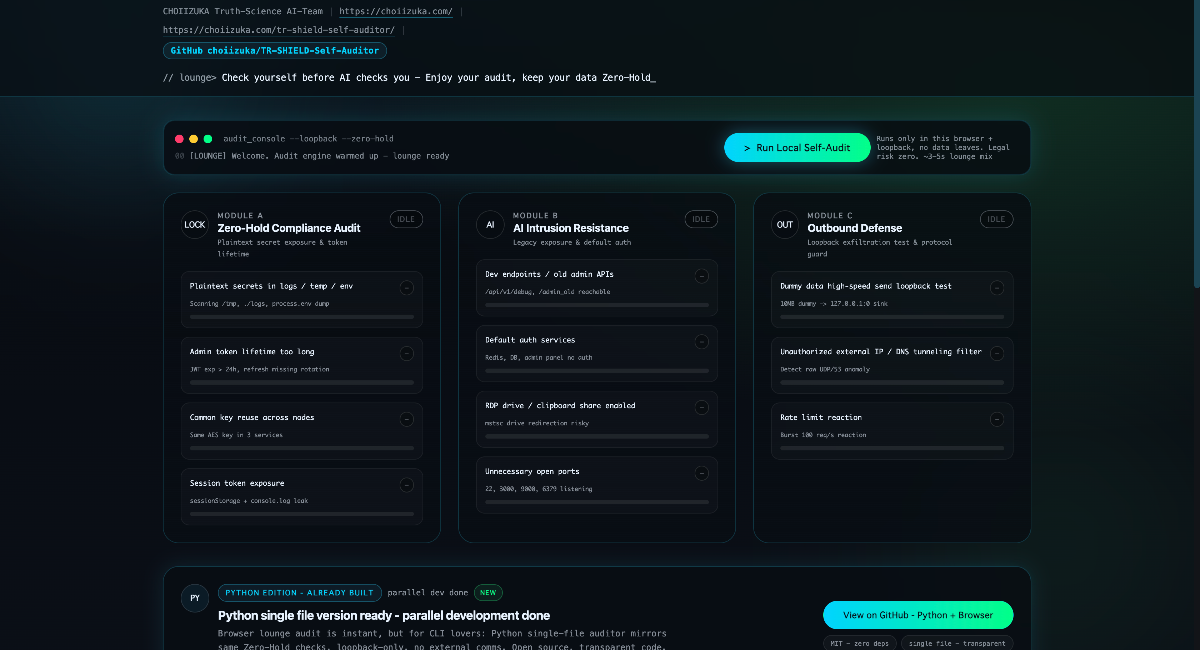Click the progress bar under Rate limit reaction

(x=892, y=448)
